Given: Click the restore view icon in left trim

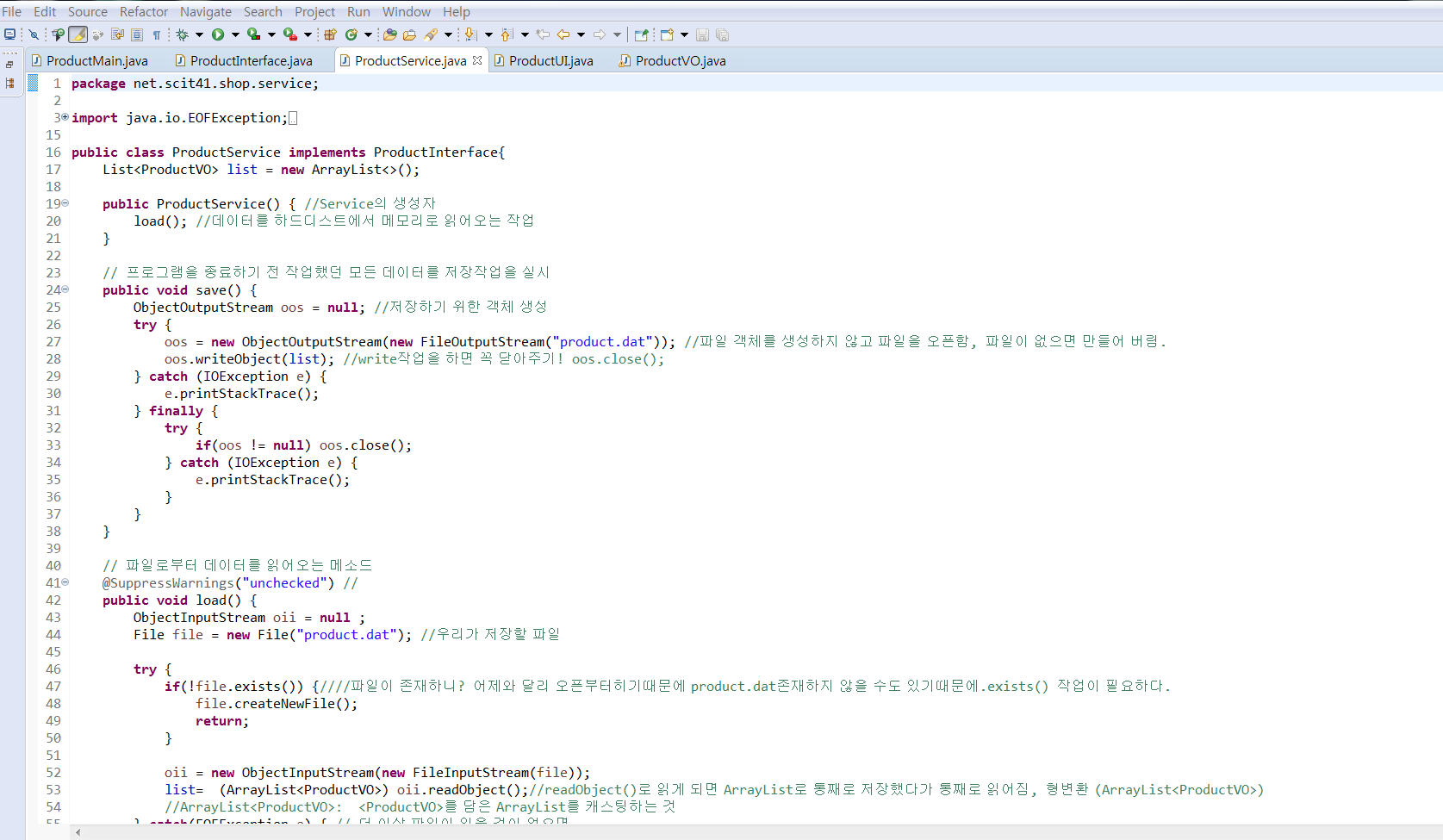Looking at the screenshot, I should 9,65.
